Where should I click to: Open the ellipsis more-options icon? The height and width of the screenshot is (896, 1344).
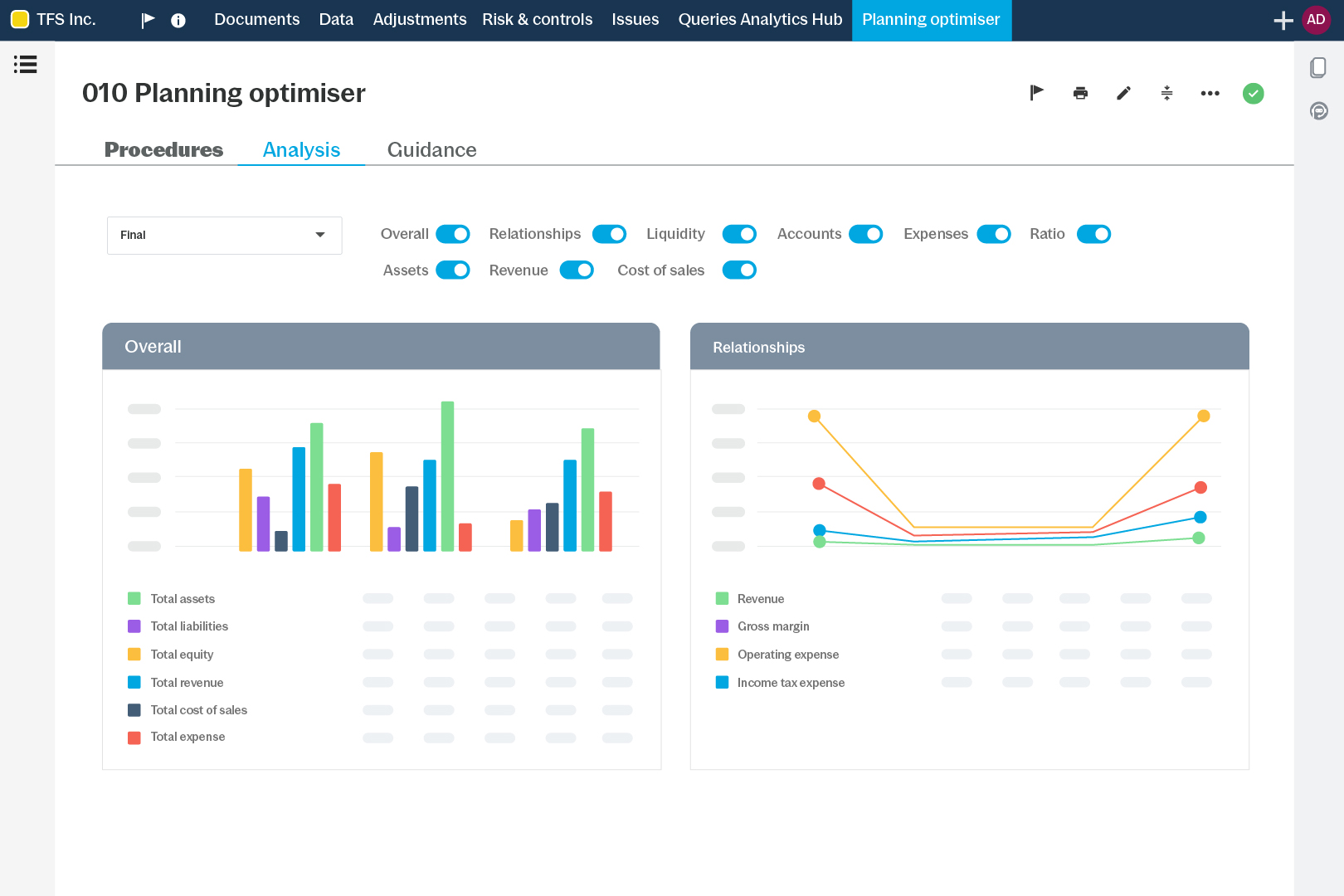pyautogui.click(x=1210, y=94)
